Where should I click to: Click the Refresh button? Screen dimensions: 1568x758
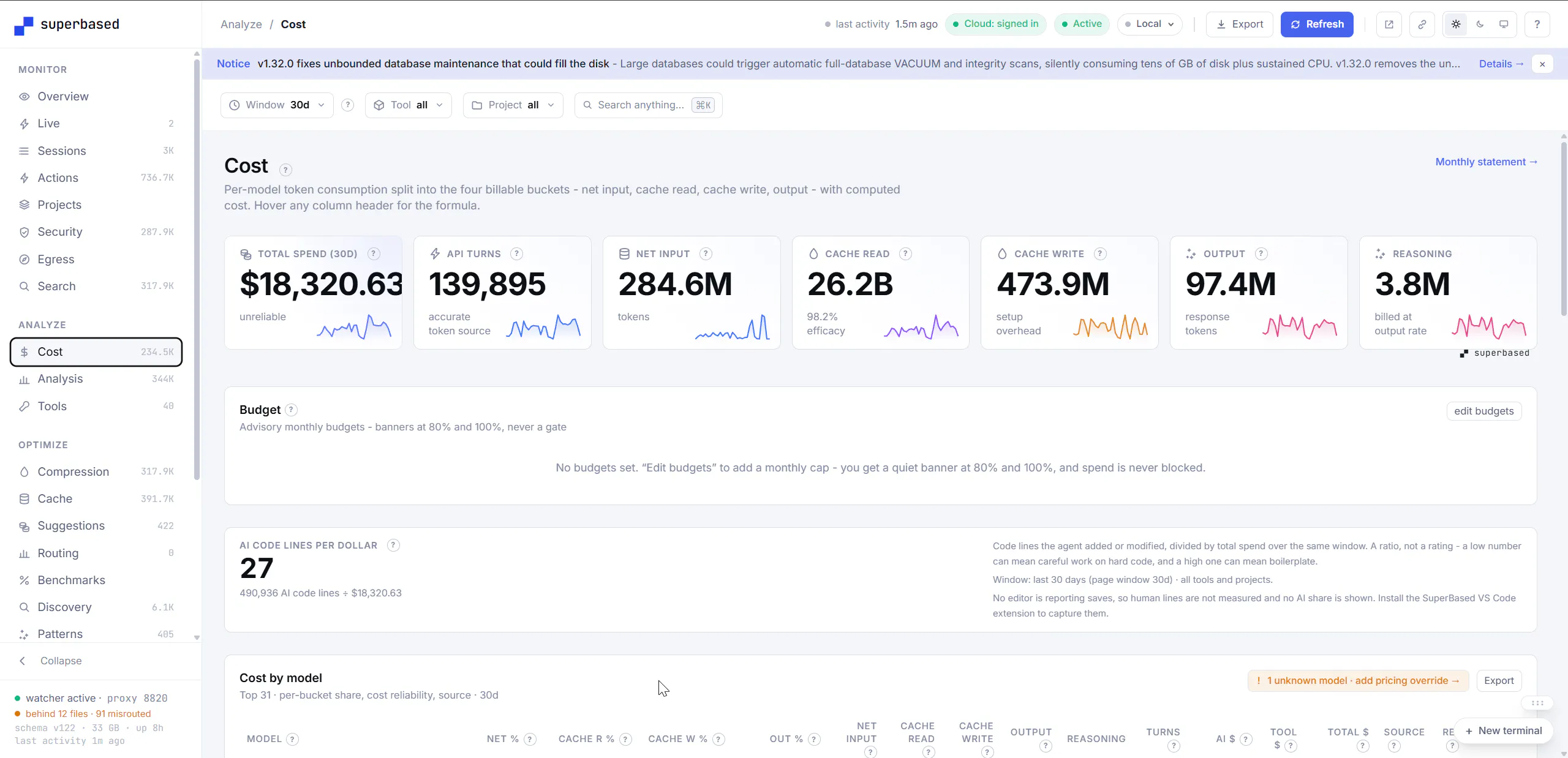[x=1317, y=24]
